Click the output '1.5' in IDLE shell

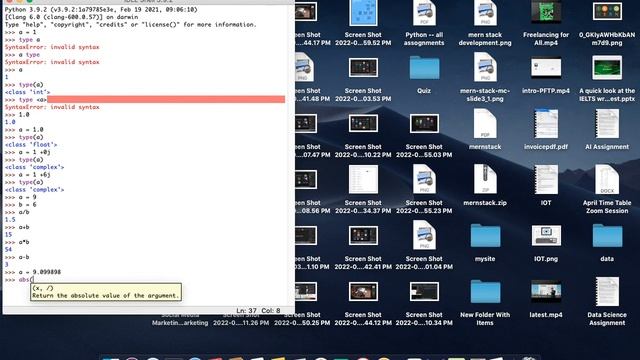tap(10, 220)
